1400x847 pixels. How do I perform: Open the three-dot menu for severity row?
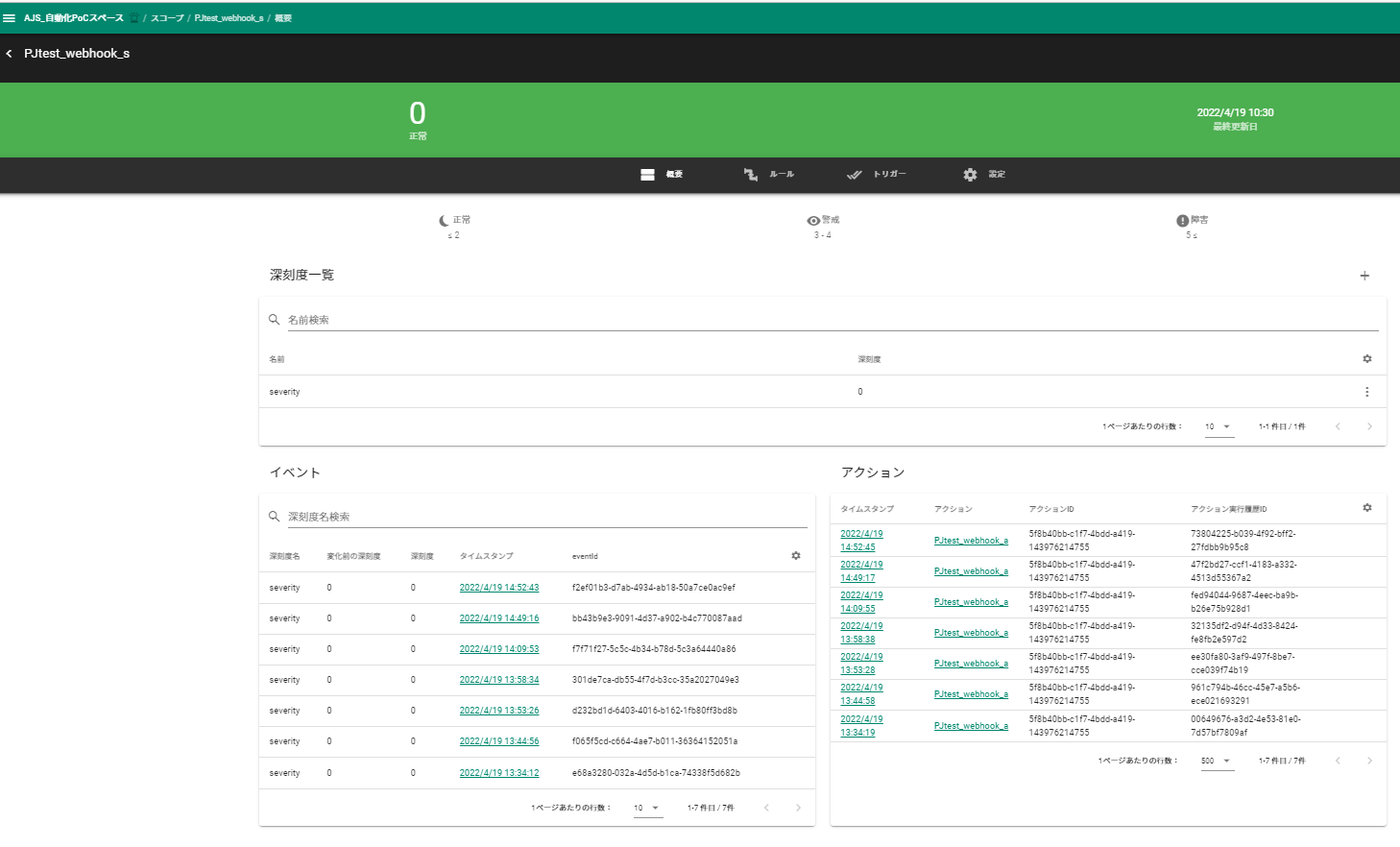[x=1367, y=392]
